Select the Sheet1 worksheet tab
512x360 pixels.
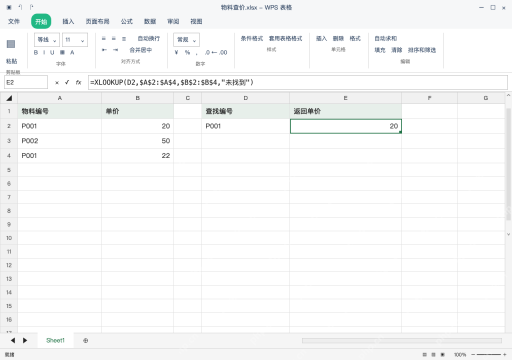(x=55, y=340)
